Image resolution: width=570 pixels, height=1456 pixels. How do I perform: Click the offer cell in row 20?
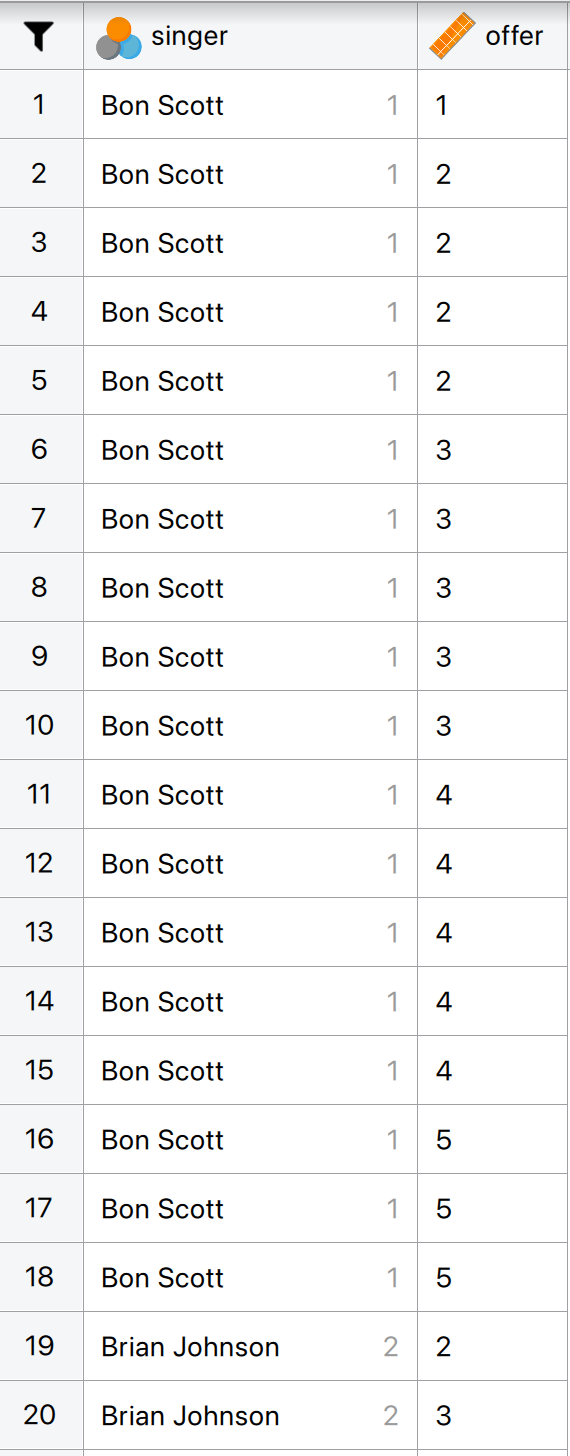tap(494, 1415)
